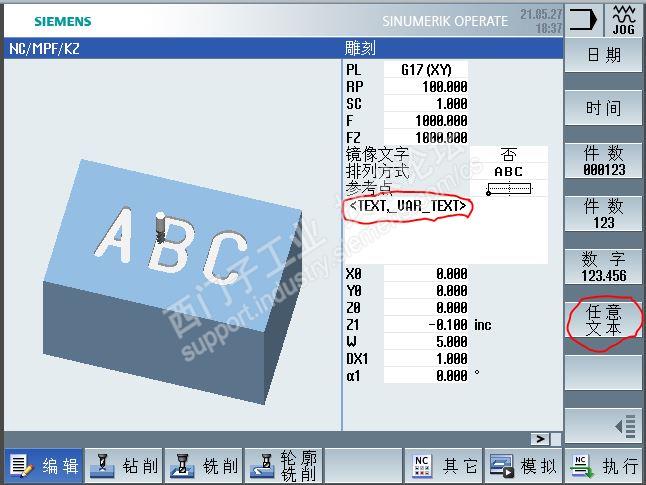The height and width of the screenshot is (485, 646).
Task: Open the 钻削 drilling softkey
Action: coord(124,466)
